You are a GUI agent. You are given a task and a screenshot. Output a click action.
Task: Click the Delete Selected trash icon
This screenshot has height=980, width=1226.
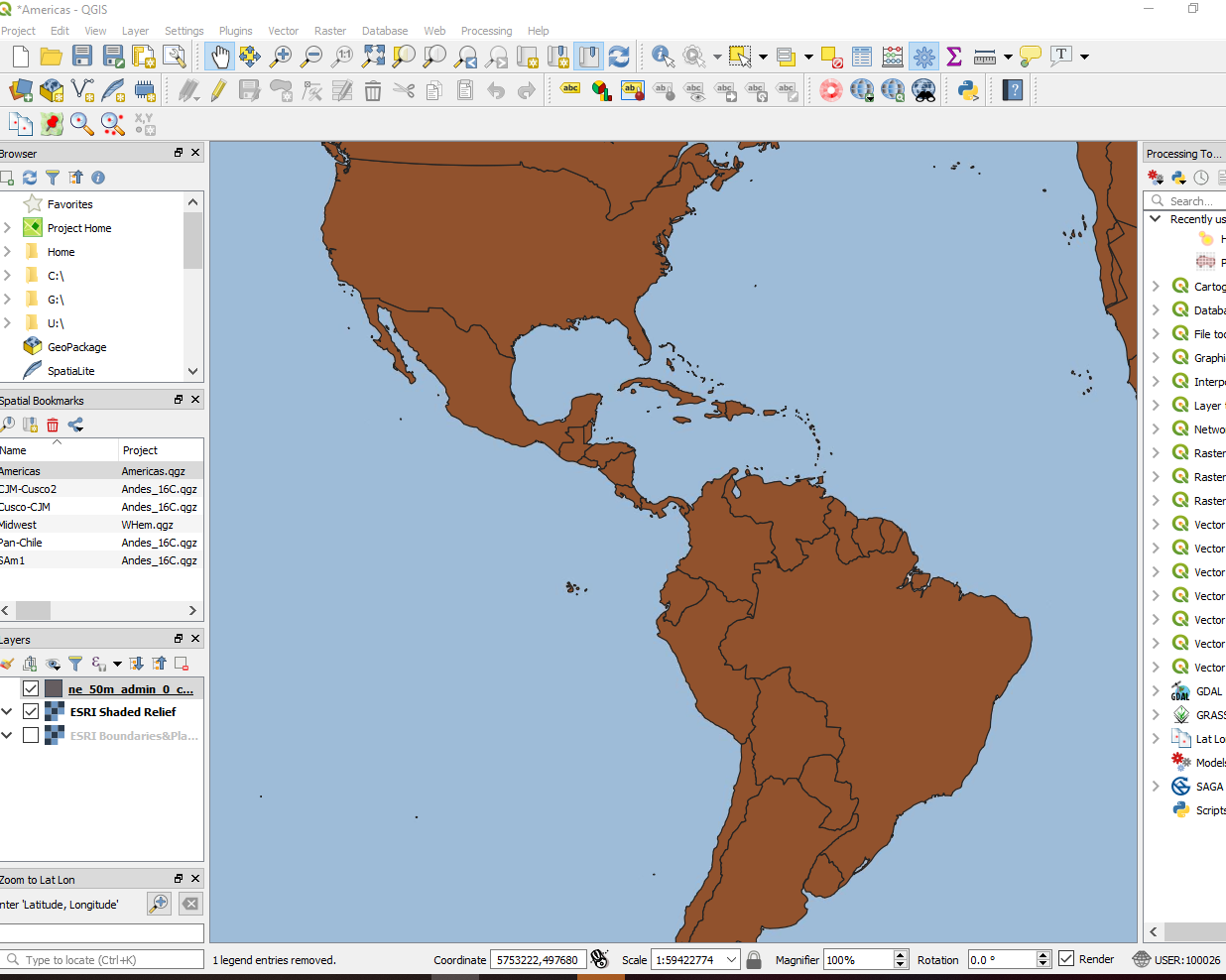[373, 91]
